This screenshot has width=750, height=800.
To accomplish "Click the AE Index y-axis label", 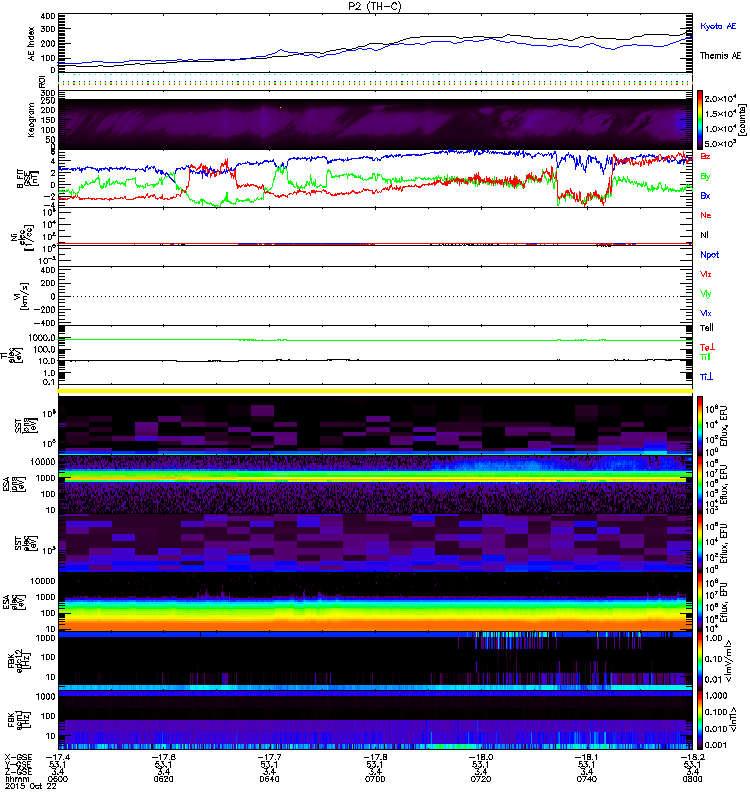I will pyautogui.click(x=31, y=44).
